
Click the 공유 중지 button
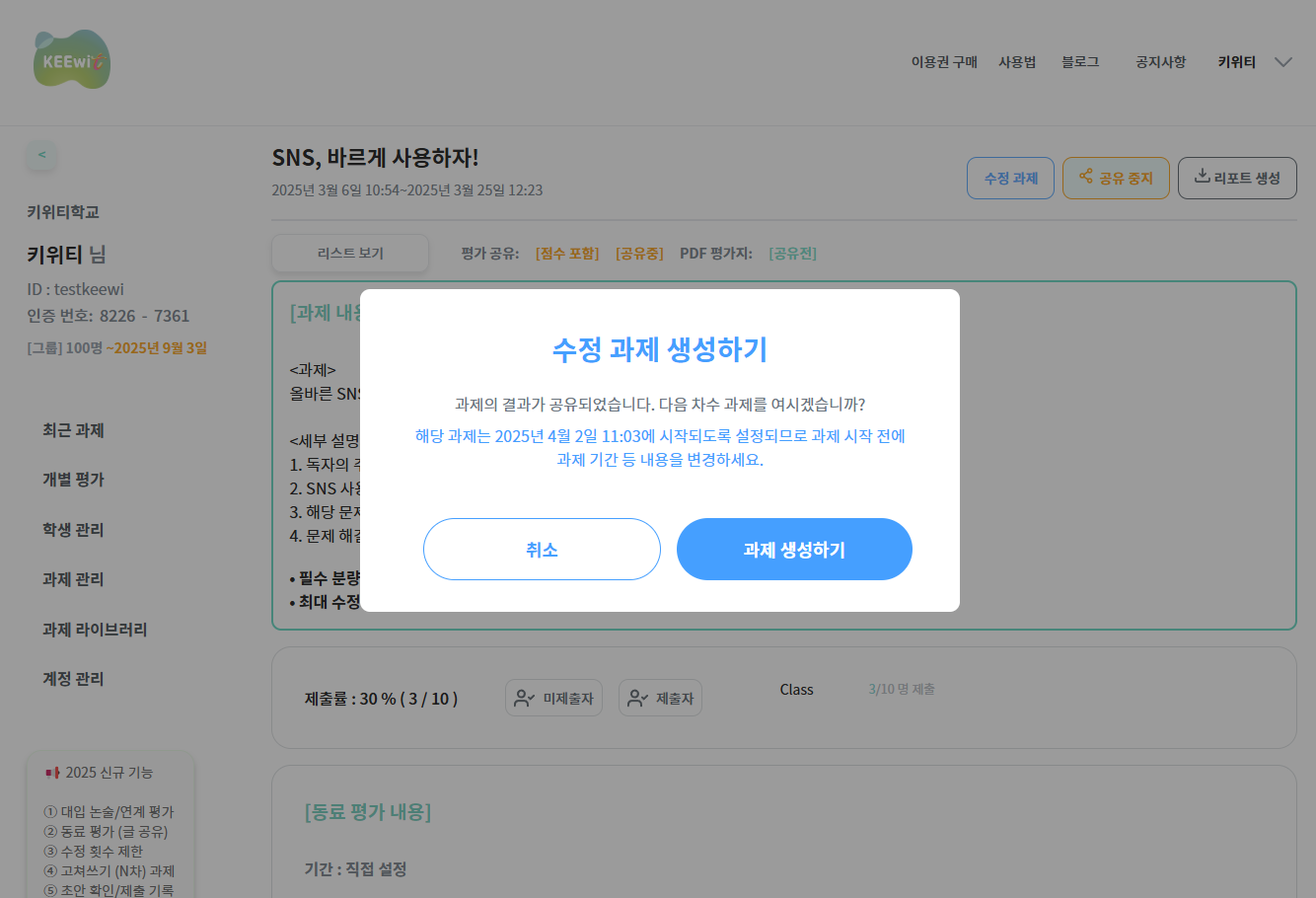click(x=1116, y=179)
